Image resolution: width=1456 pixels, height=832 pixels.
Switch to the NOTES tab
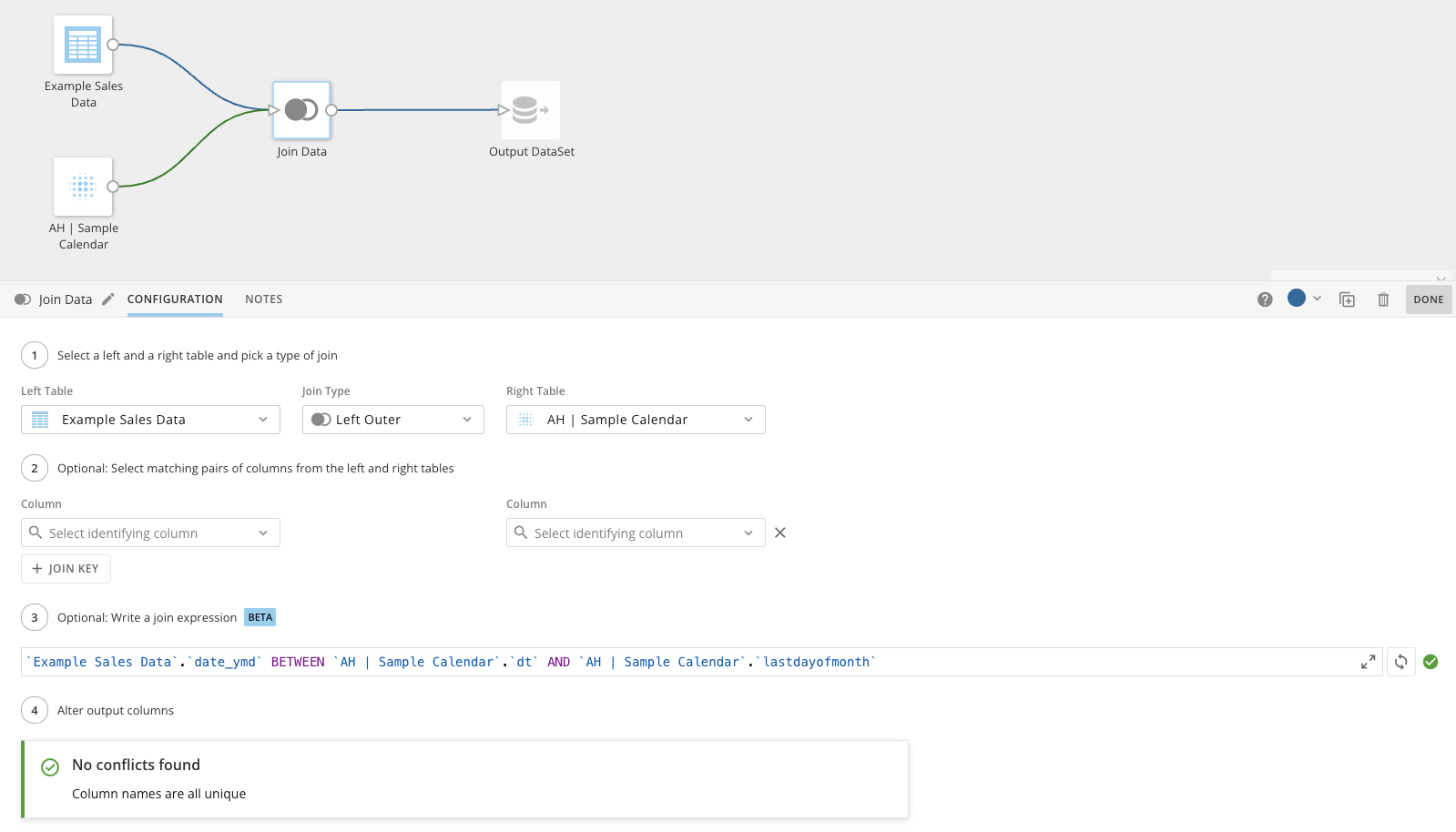tap(264, 299)
